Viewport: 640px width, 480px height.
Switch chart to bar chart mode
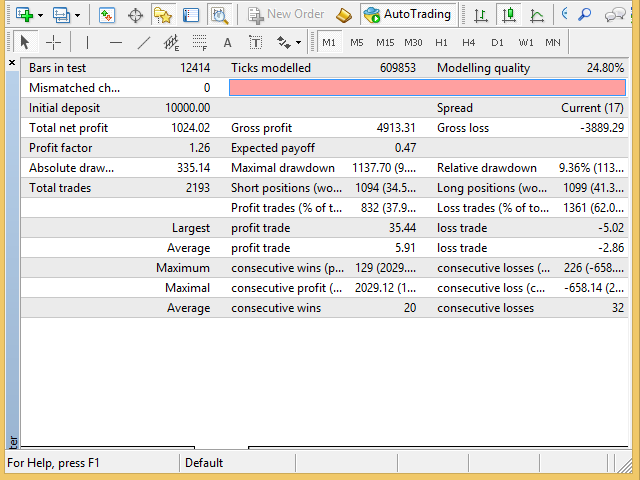(482, 14)
